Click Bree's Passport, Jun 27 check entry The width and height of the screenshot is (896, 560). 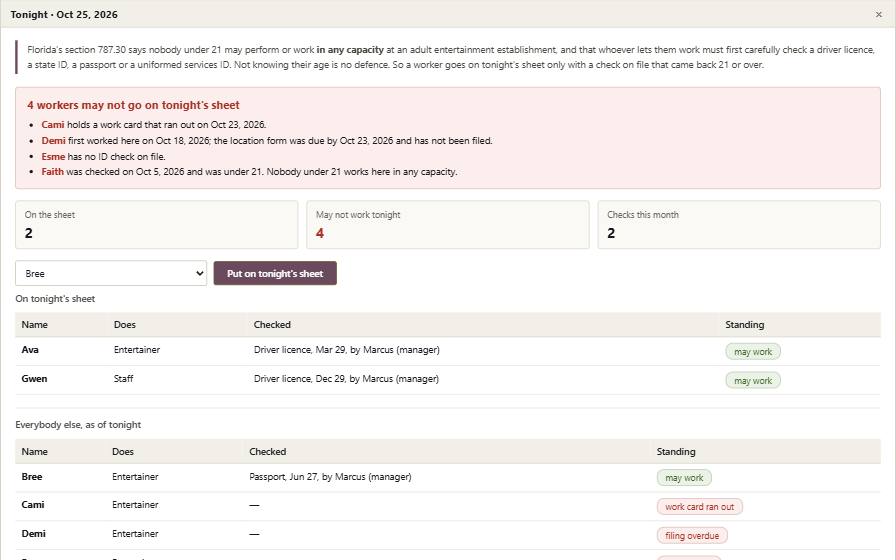[330, 477]
